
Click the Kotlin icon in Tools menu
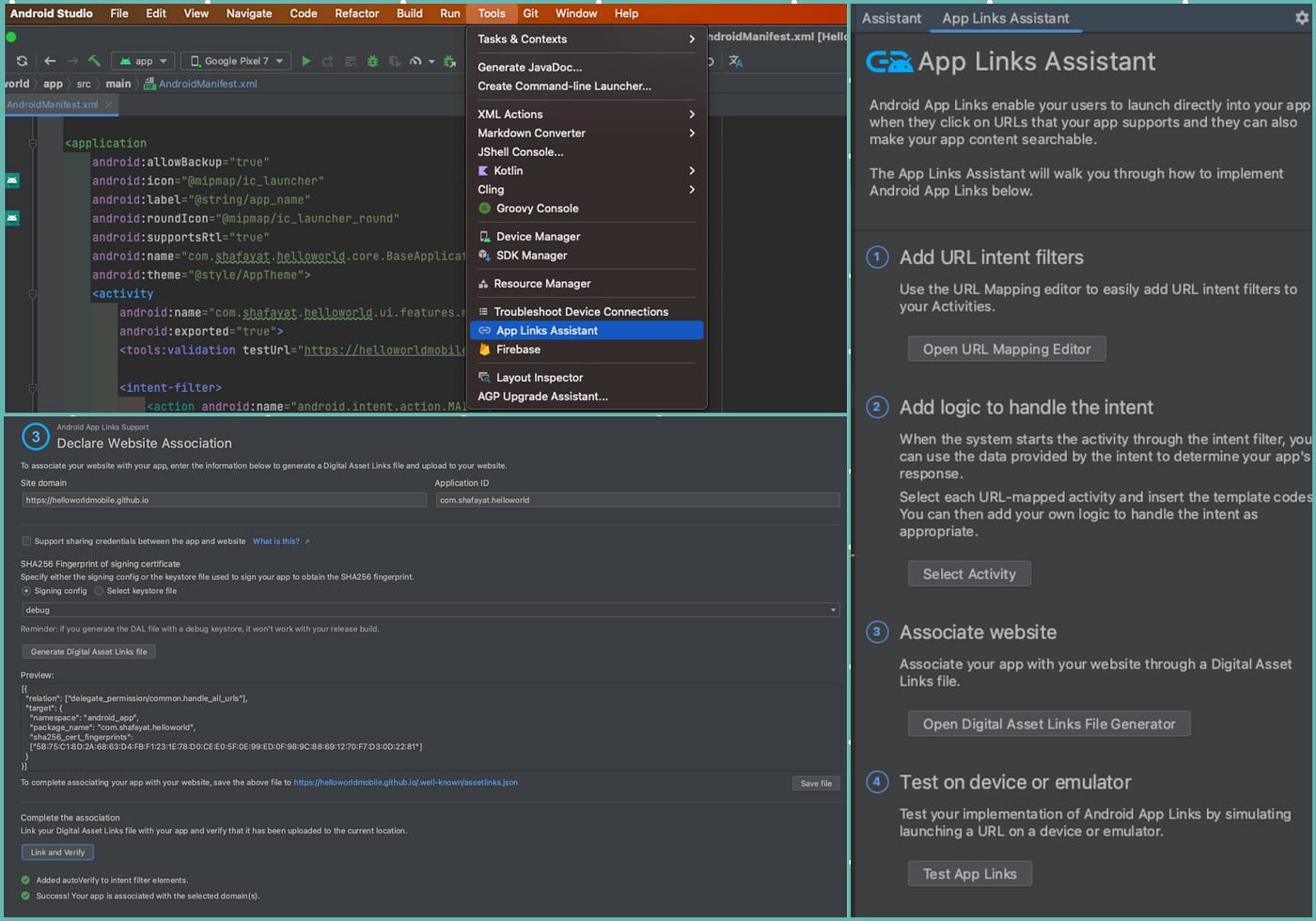(483, 171)
